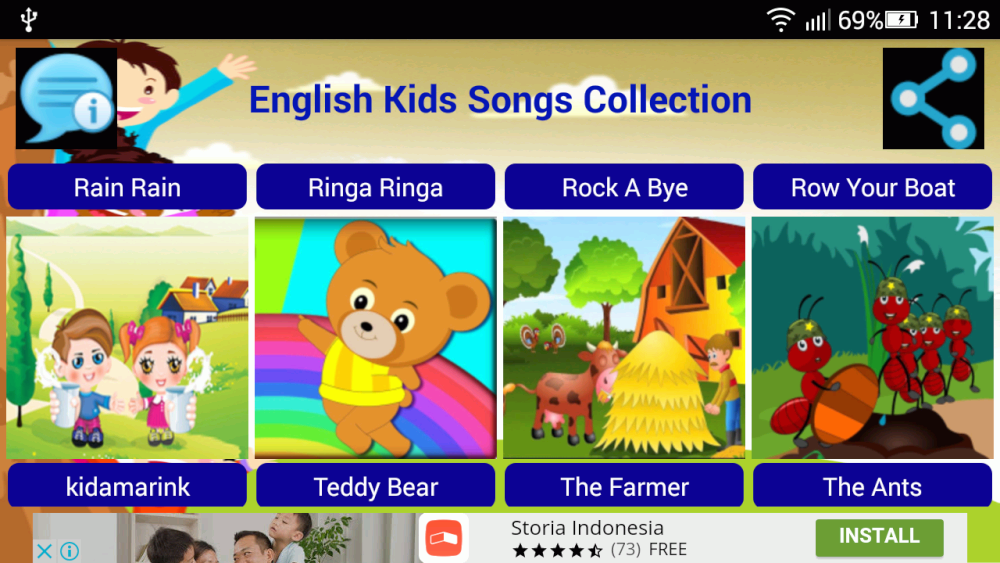Viewport: 1000px width, 563px height.
Task: Select the kidamarink song button
Action: point(127,486)
